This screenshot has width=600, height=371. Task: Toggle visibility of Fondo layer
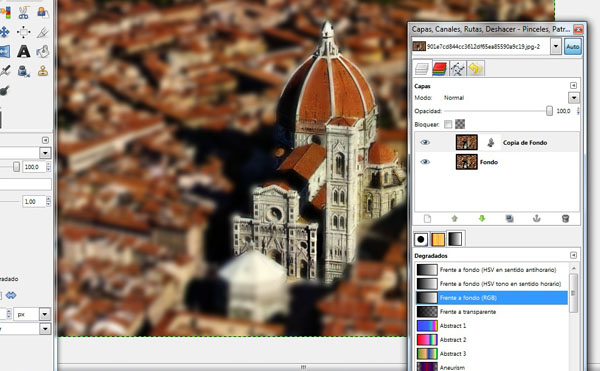coord(425,162)
